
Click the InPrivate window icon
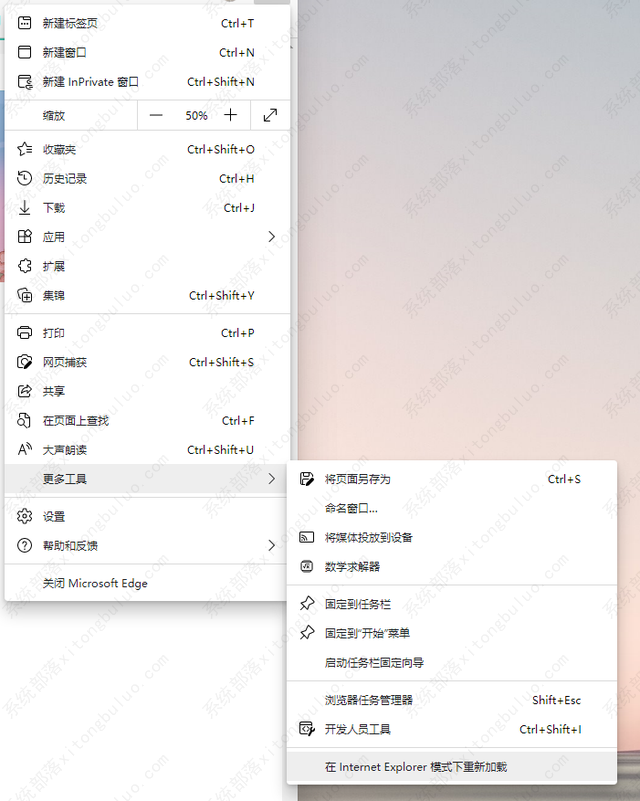point(25,82)
